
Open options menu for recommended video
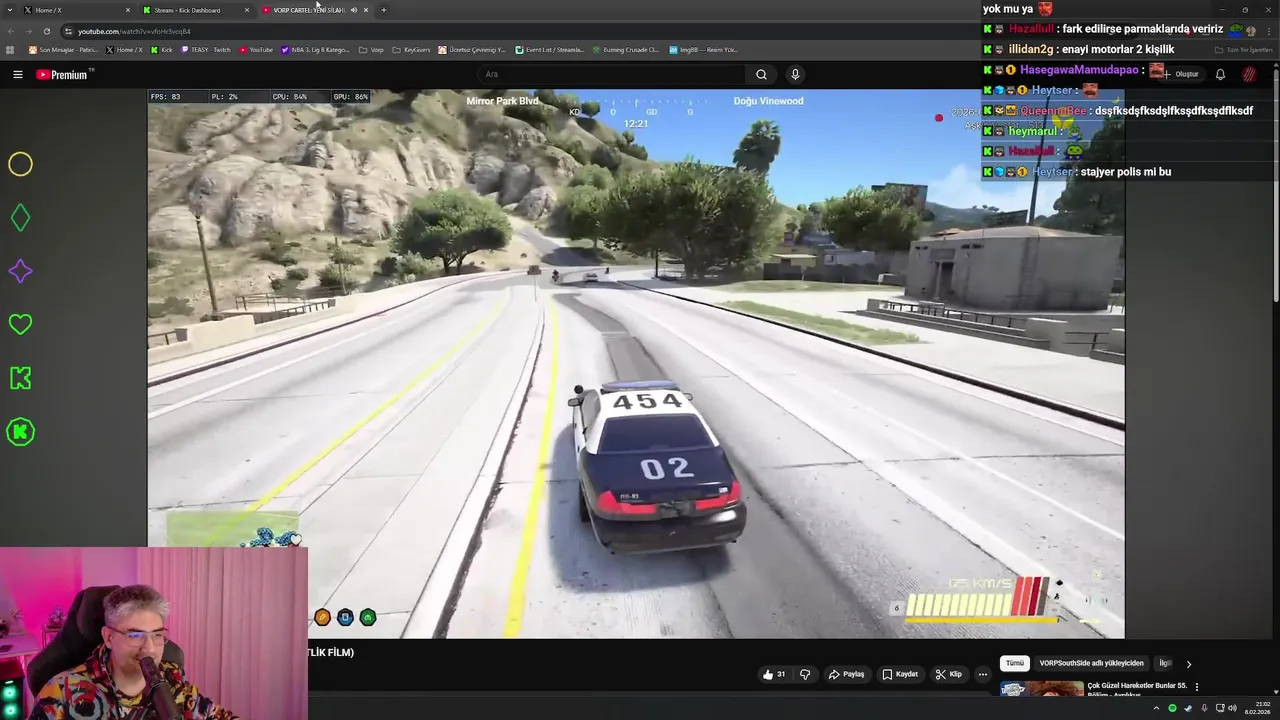point(1196,686)
